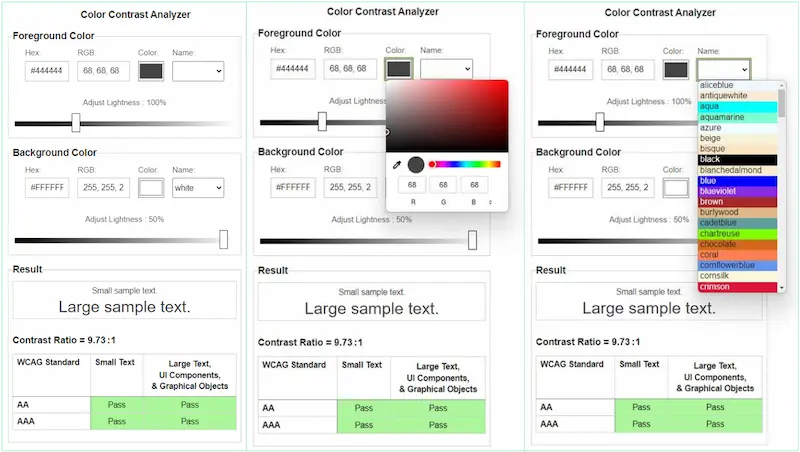The image size is (800, 452).
Task: Click the saturation gradient area of the picker
Action: pyautogui.click(x=447, y=116)
